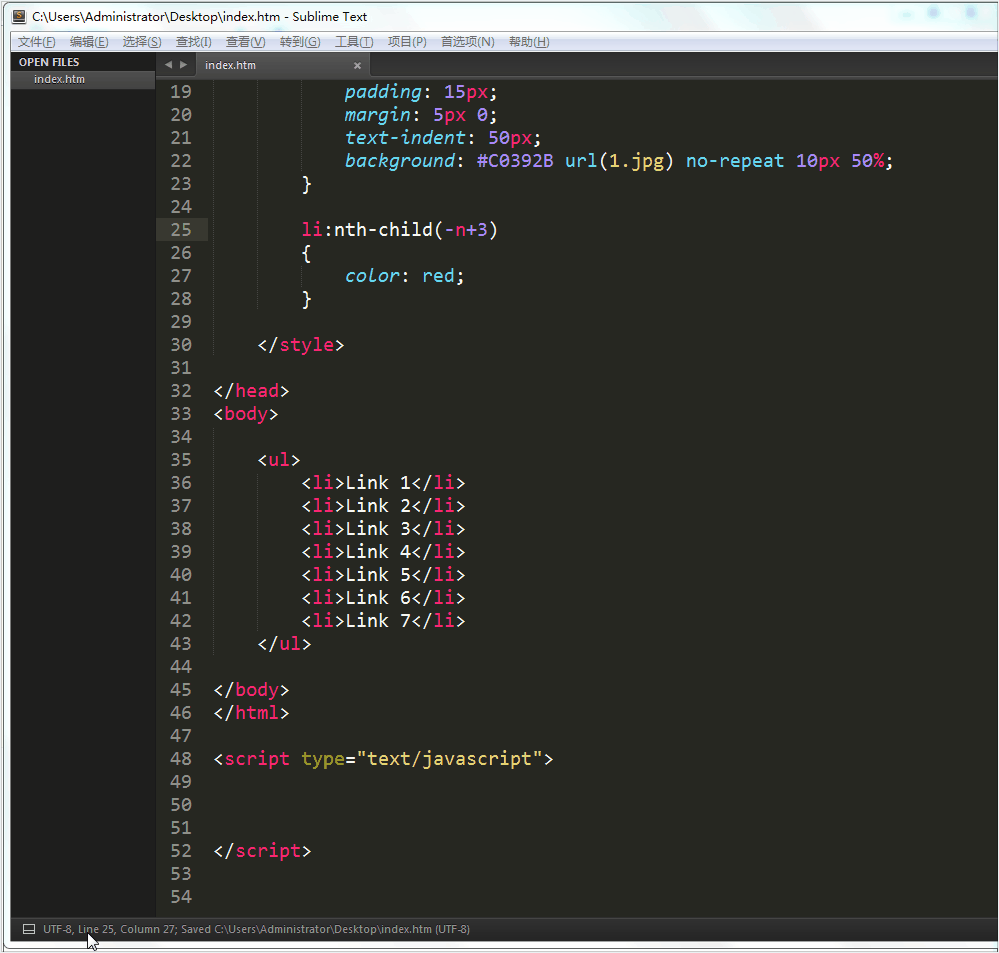Open the 工具(T) menu
Screen dimensions: 999x953
click(354, 42)
